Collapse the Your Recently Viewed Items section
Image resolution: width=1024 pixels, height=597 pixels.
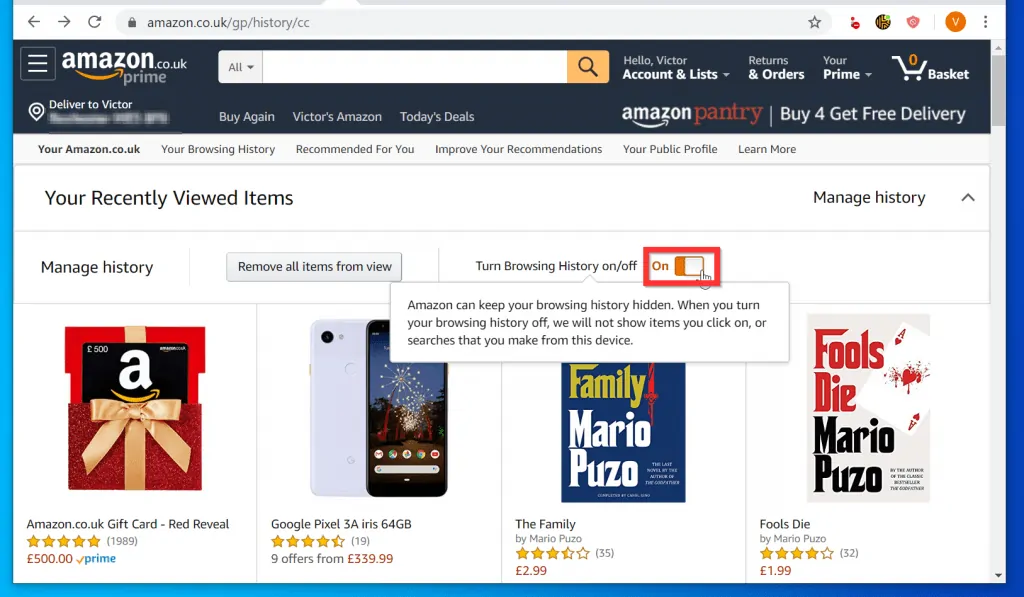(968, 198)
